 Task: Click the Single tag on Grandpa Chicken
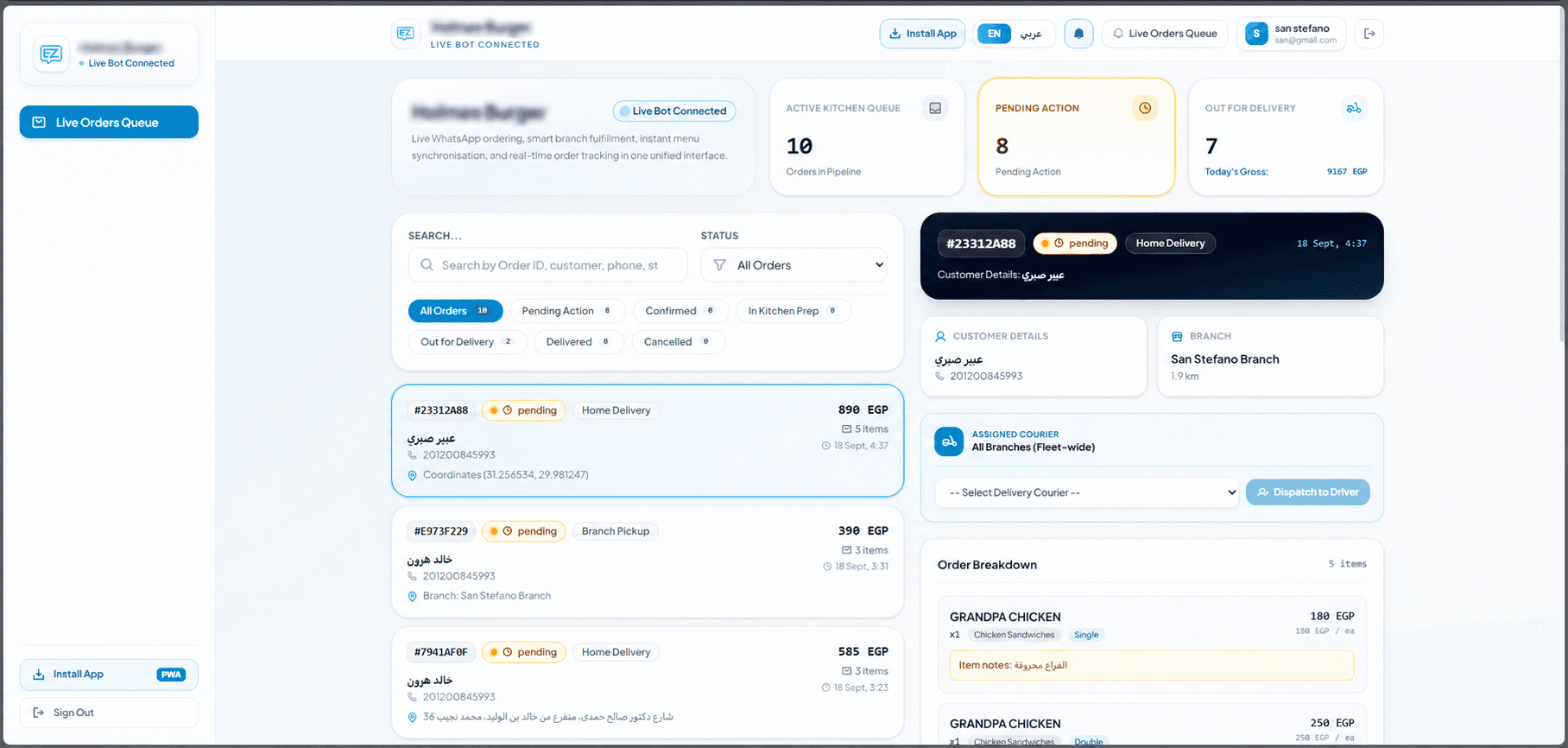(x=1086, y=635)
